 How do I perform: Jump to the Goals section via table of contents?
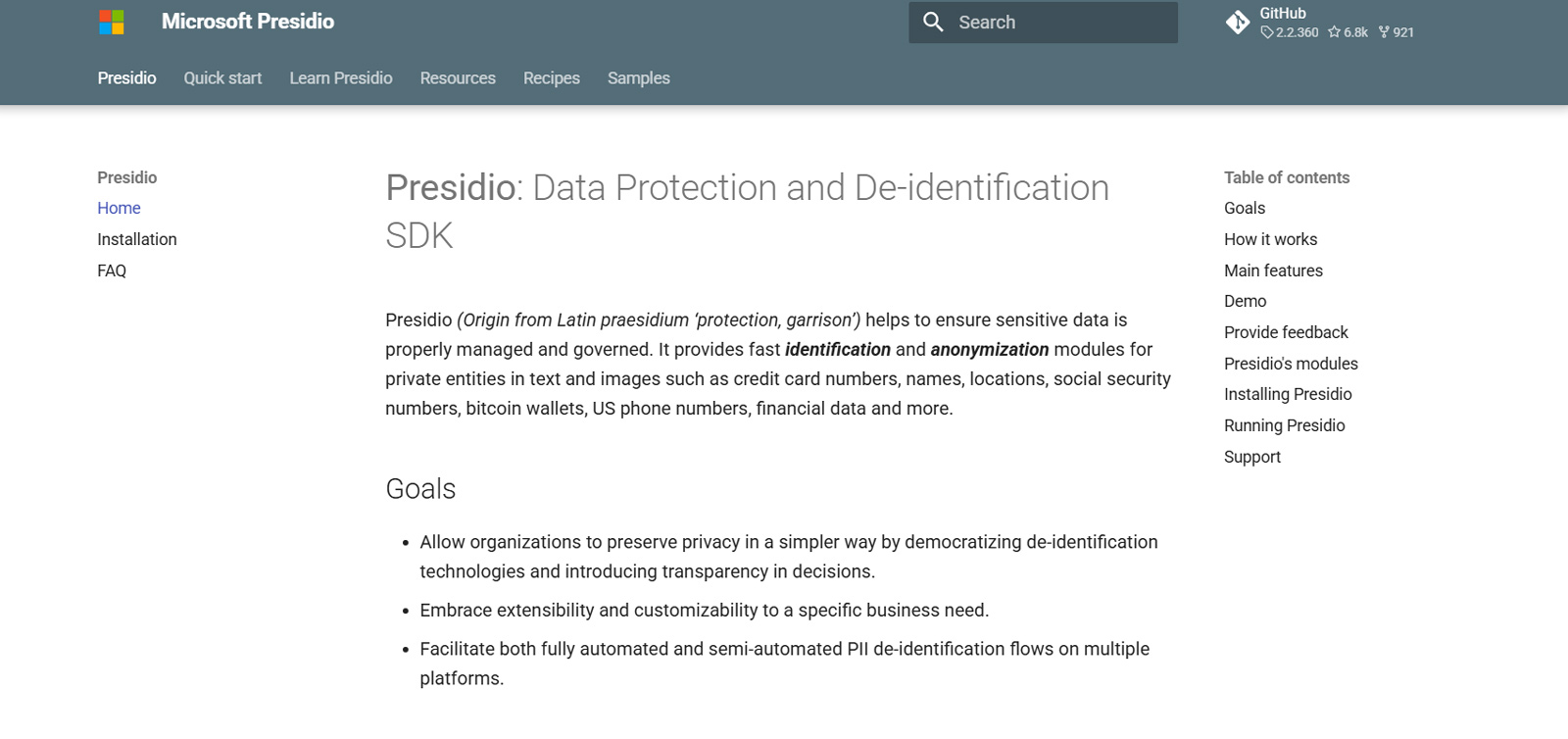pos(1244,208)
